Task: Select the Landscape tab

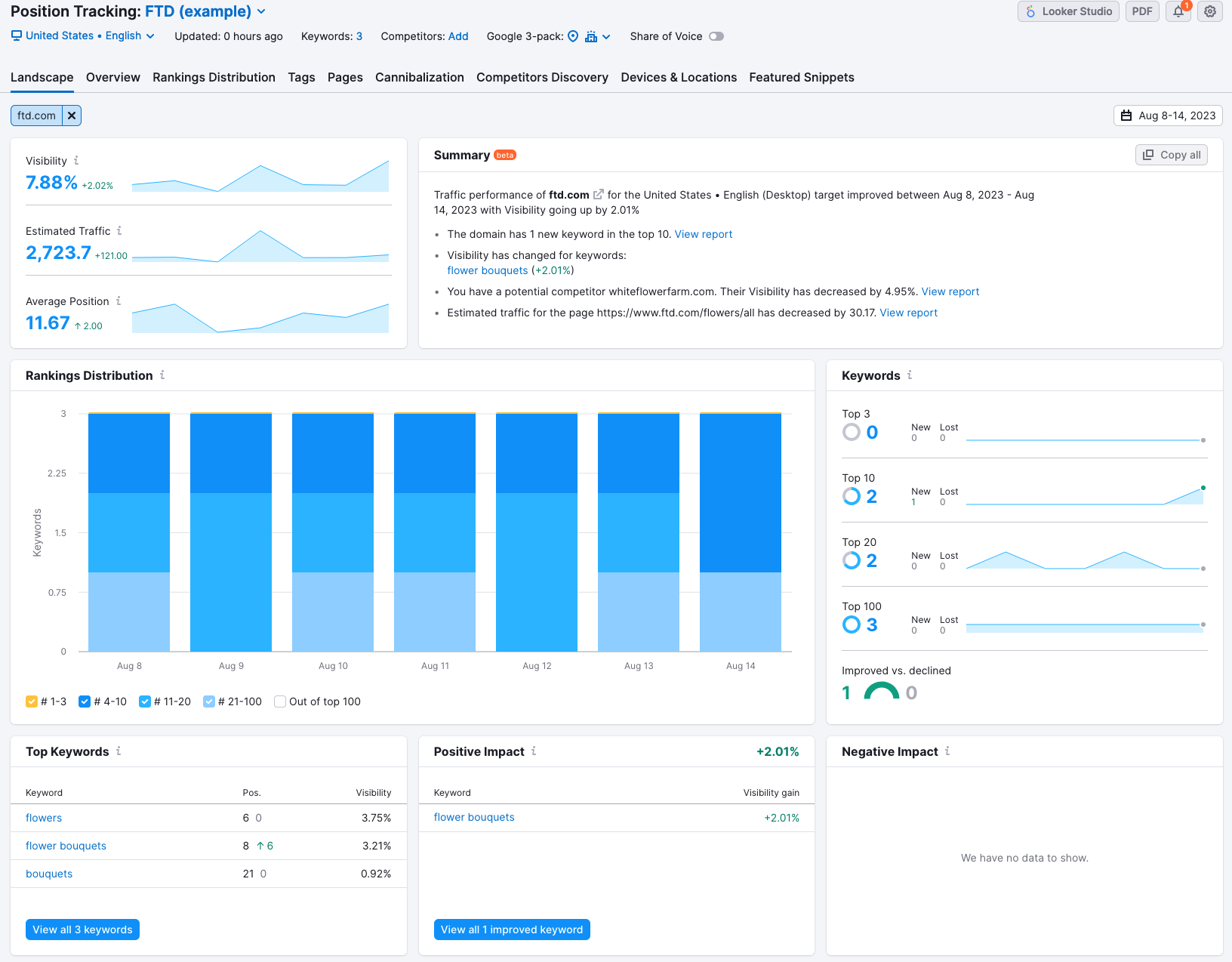Action: point(42,77)
